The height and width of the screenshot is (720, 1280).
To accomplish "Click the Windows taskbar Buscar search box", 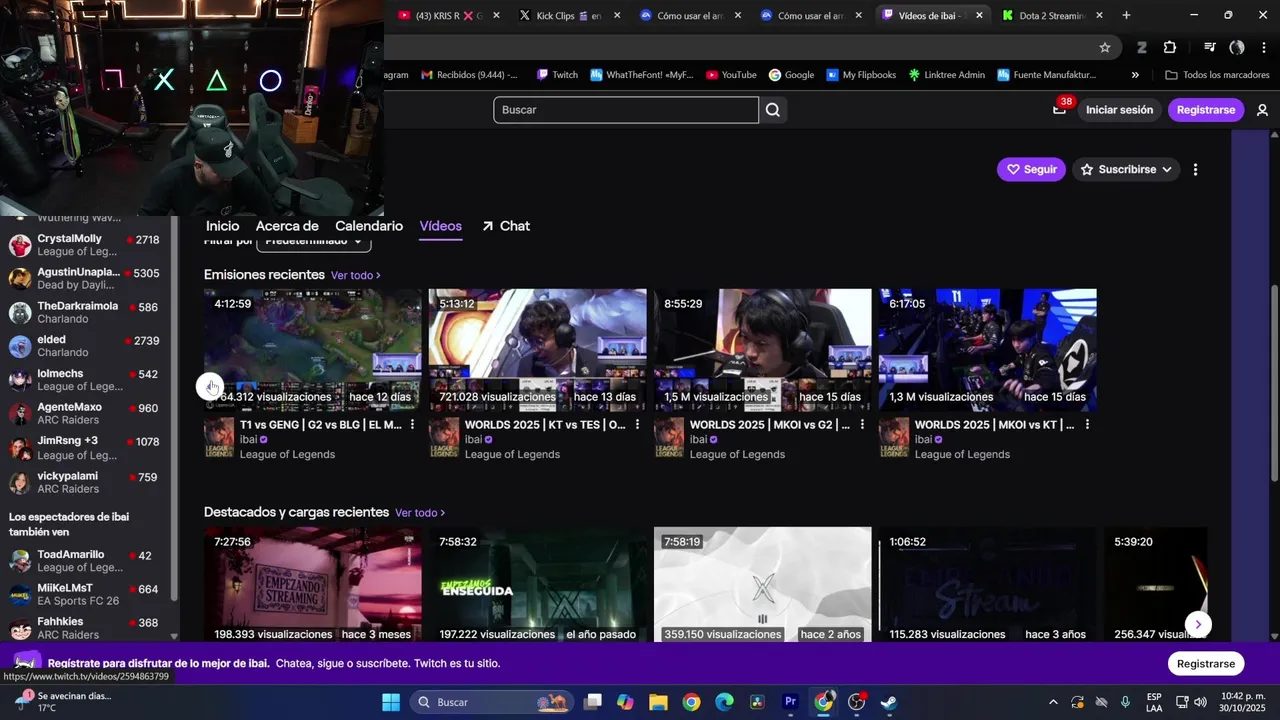I will click(x=491, y=702).
